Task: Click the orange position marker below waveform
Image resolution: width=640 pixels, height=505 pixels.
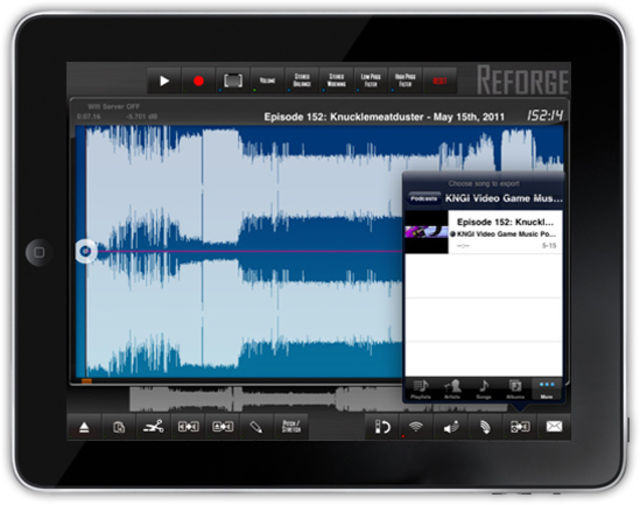Action: click(87, 381)
